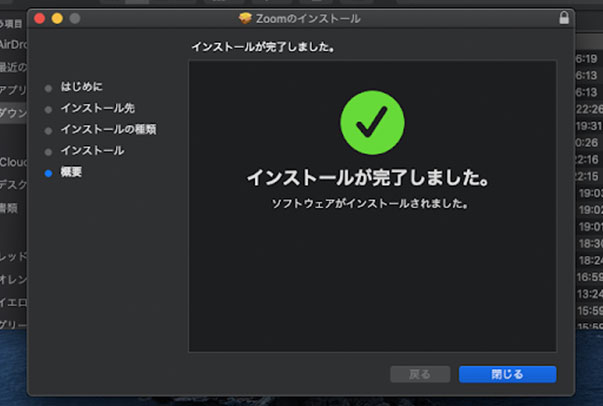Screen dimensions: 603x406
Task: Click the large インストールが完了しました。 message
Action: click(x=368, y=178)
